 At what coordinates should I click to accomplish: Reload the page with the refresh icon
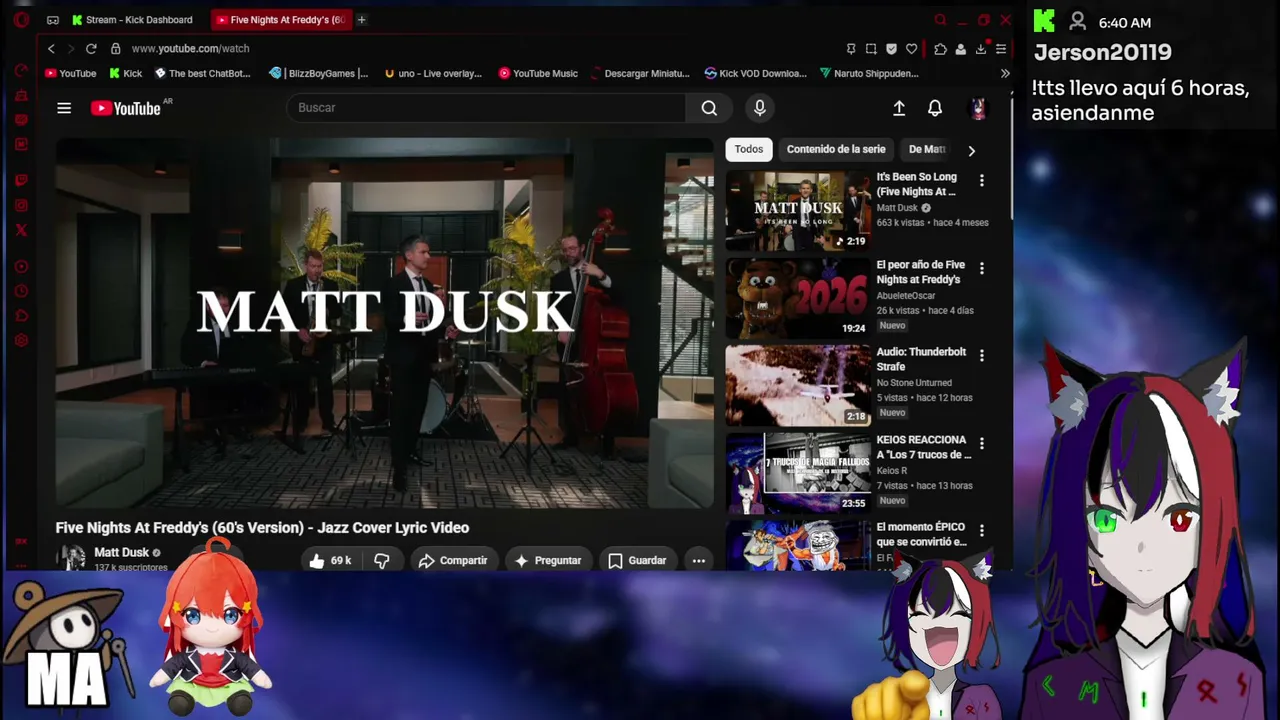point(91,48)
